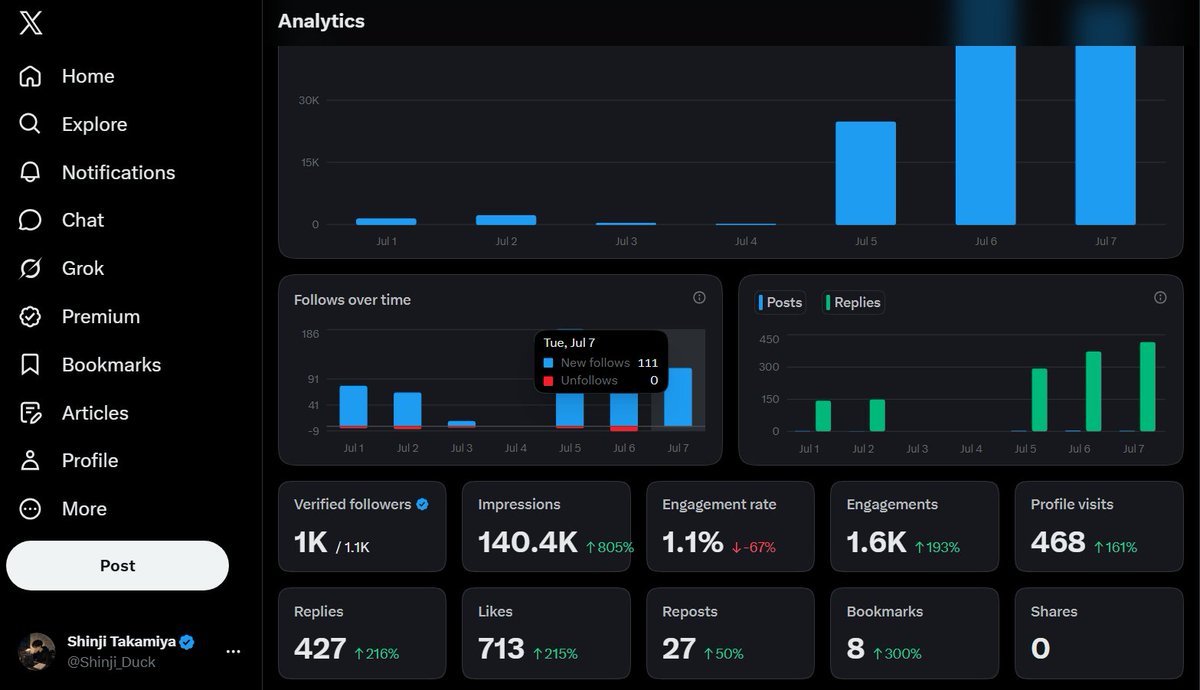Screen dimensions: 1200x690
Task: Click the Premium badge icon
Action: (31, 316)
